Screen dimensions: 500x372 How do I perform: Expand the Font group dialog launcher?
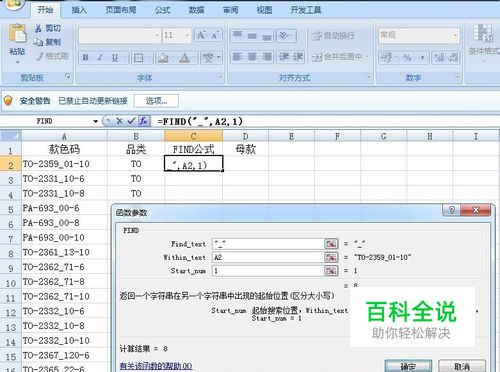(219, 77)
